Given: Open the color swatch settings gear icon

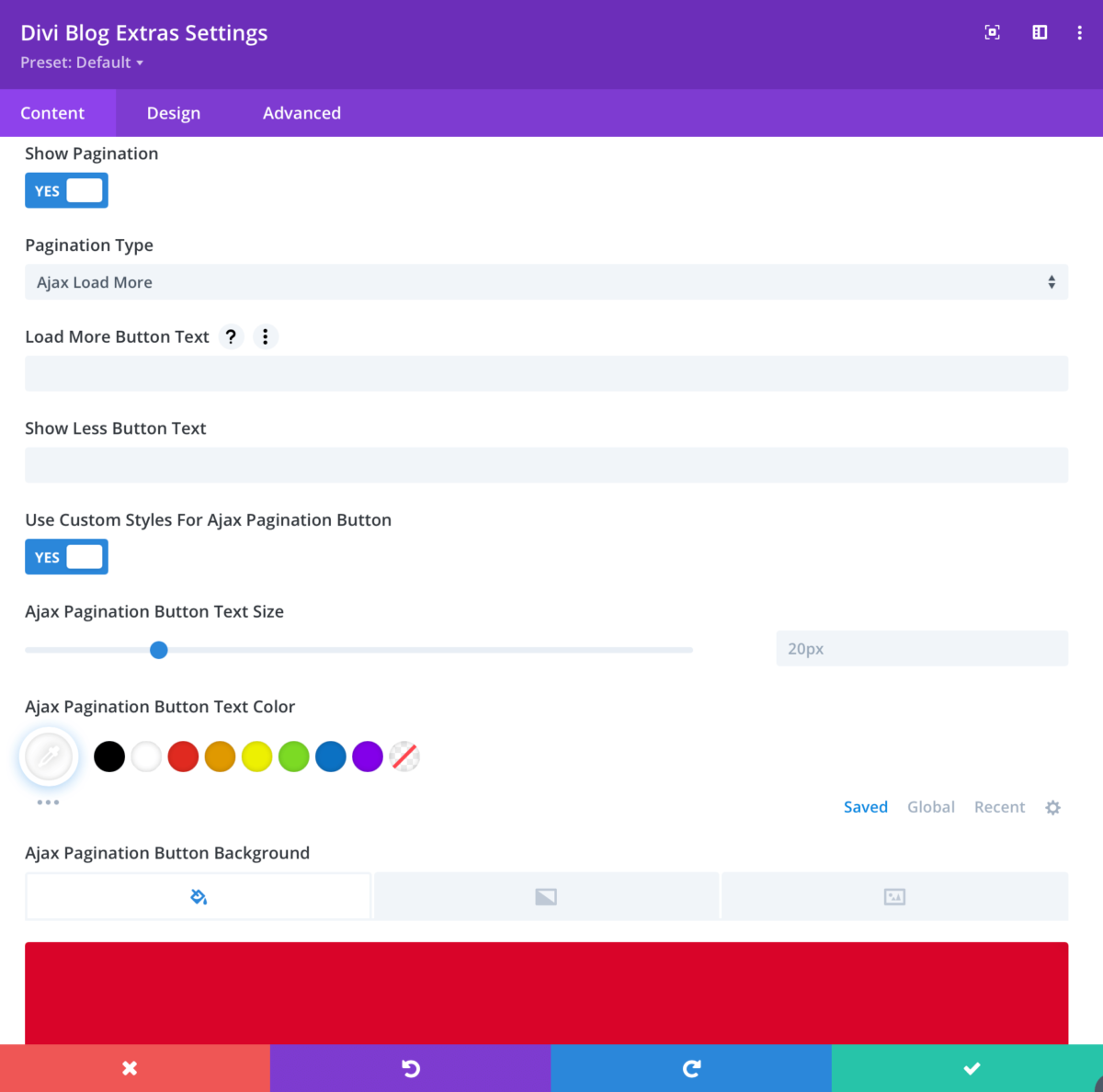Looking at the screenshot, I should click(x=1052, y=806).
